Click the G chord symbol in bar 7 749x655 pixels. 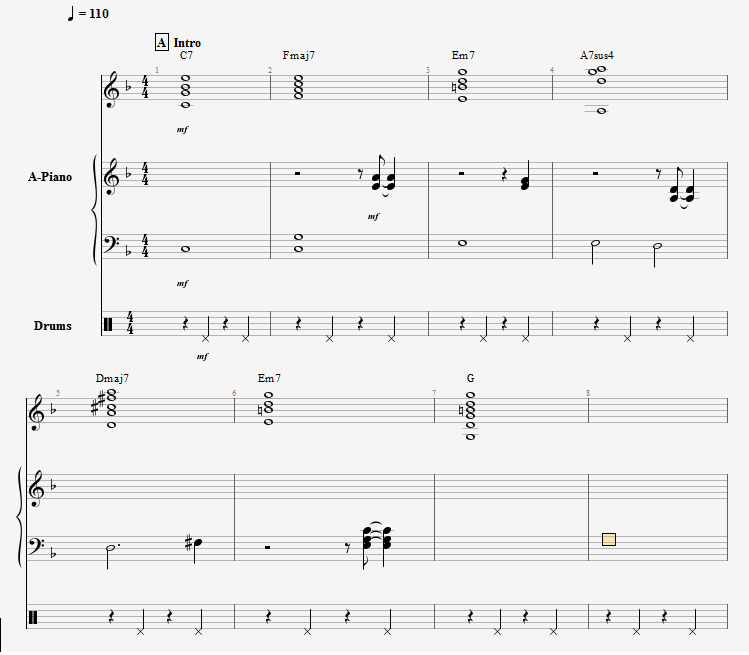[x=471, y=378]
